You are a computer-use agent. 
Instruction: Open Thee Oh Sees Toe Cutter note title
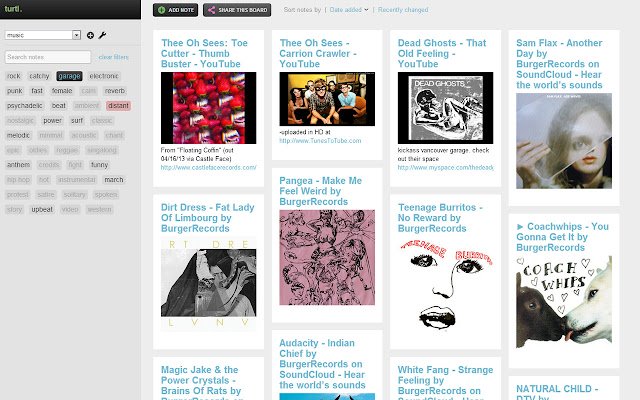pos(204,53)
